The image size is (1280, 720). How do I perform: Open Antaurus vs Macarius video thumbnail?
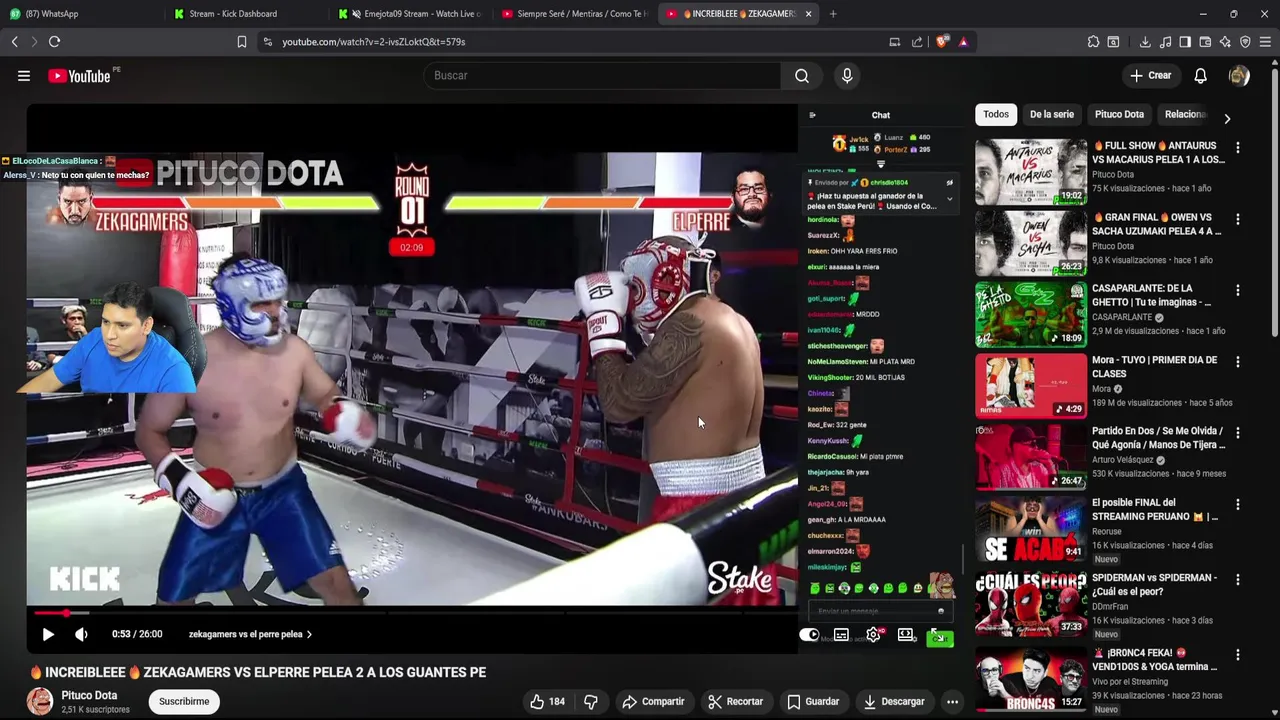tap(1031, 172)
